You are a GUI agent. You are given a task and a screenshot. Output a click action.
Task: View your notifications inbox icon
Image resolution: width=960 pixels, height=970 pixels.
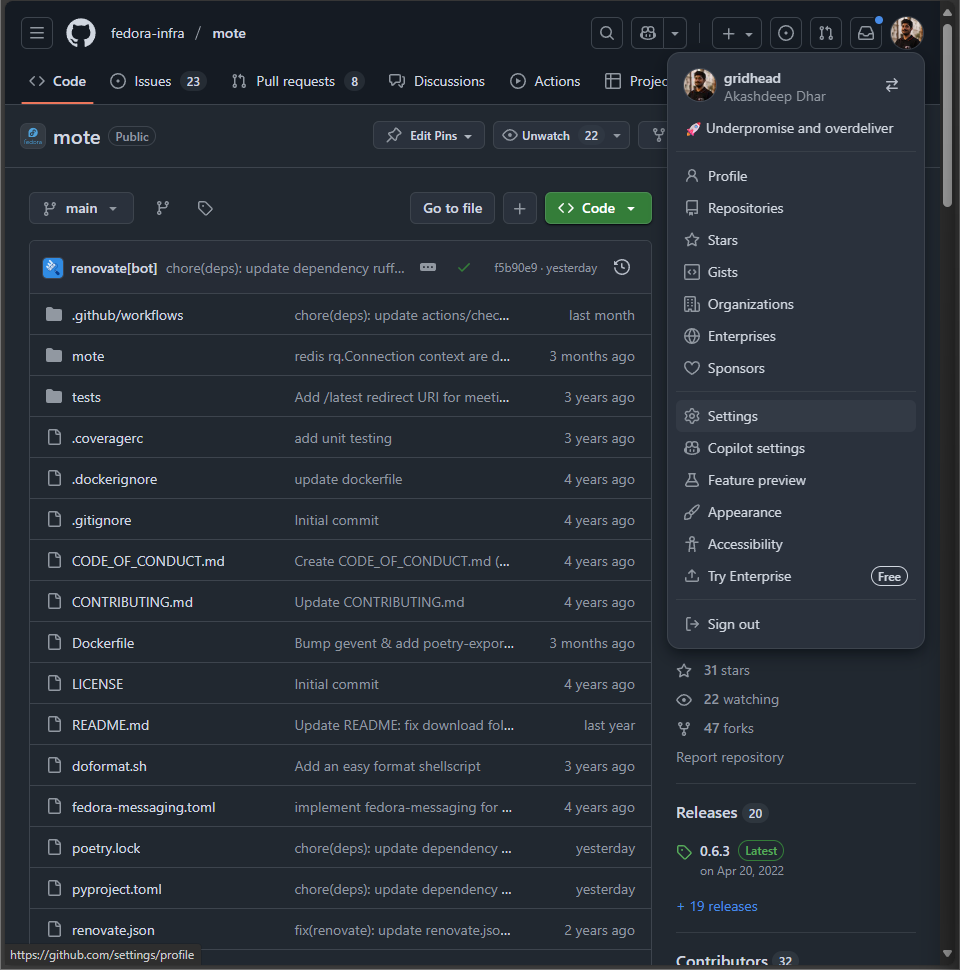coord(865,32)
